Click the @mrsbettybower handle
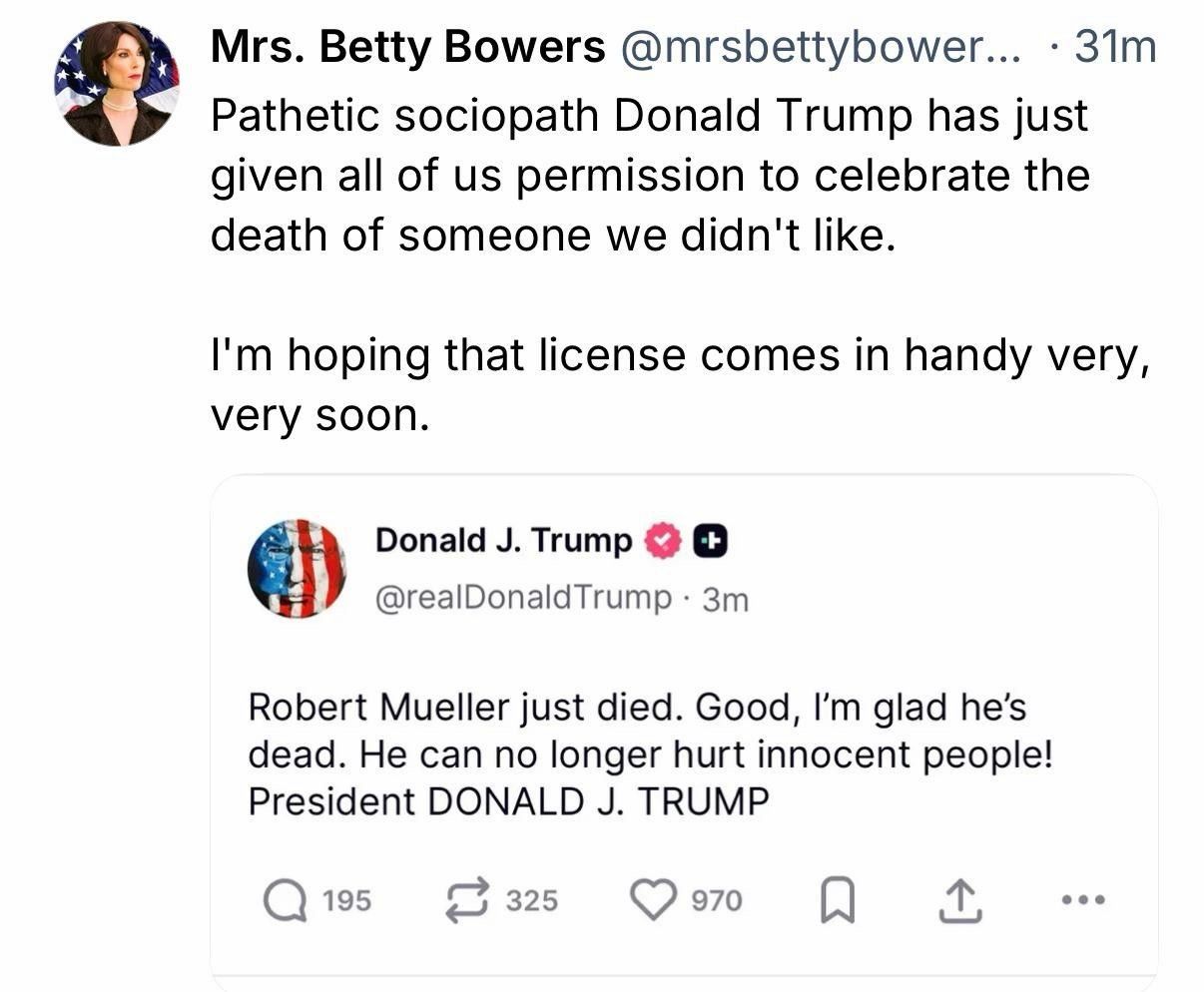Viewport: 1204px width, 992px height. point(821,47)
